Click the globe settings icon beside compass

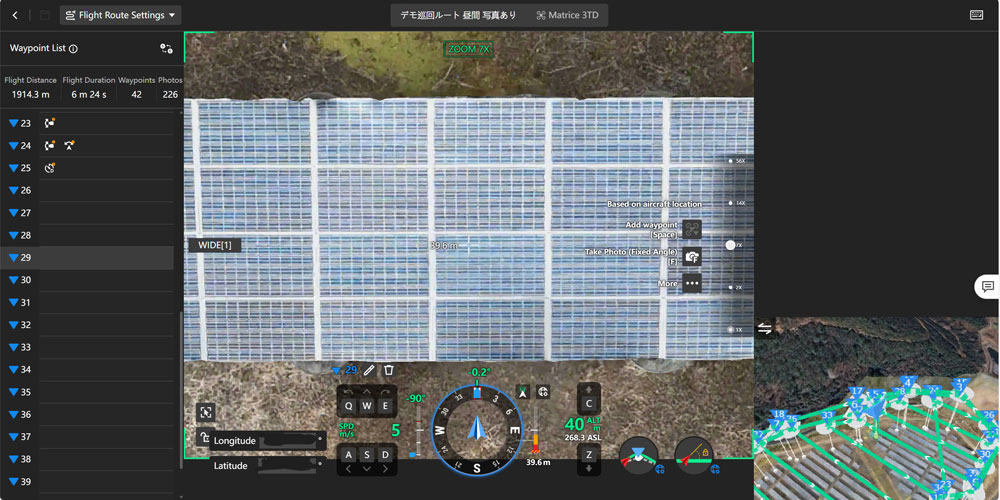543,392
